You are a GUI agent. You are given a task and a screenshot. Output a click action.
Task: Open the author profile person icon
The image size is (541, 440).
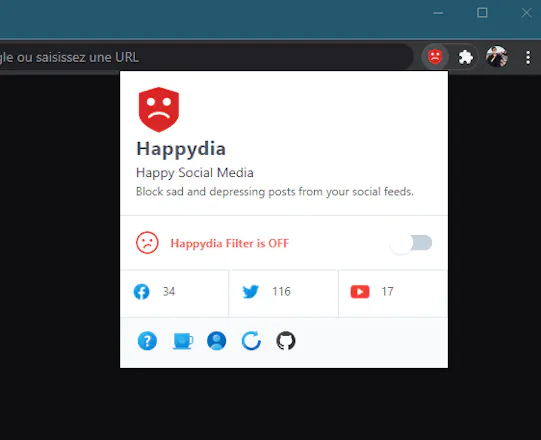[217, 341]
